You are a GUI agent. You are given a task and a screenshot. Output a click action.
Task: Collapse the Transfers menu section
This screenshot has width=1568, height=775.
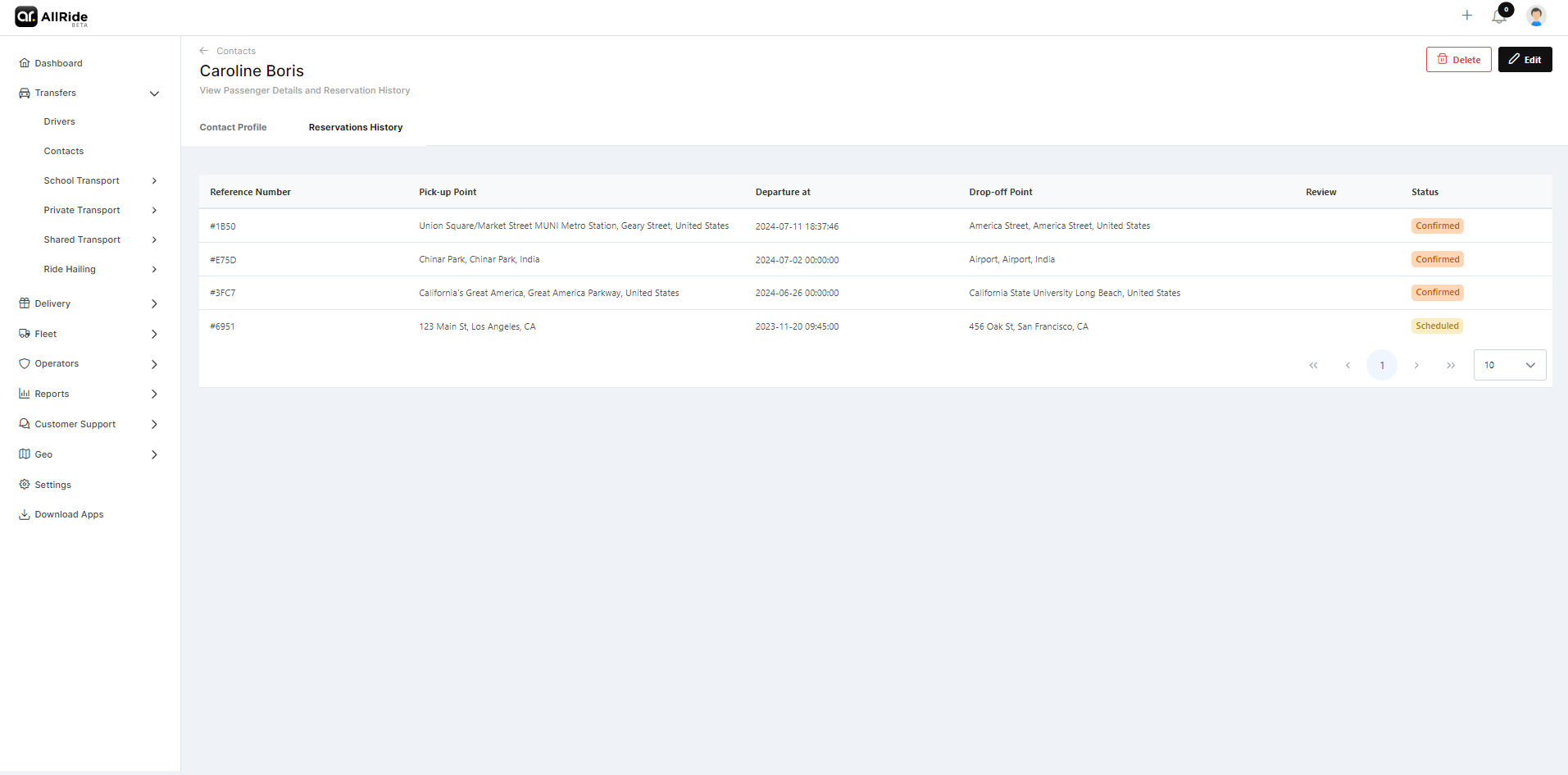pyautogui.click(x=154, y=93)
